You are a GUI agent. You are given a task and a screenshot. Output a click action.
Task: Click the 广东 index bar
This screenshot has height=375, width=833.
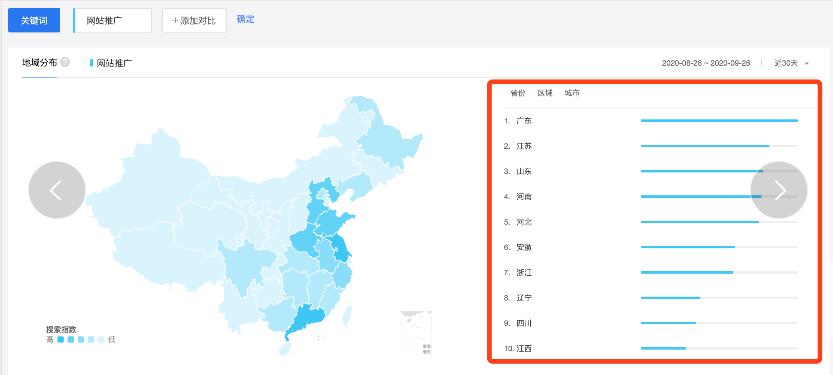tap(719, 121)
